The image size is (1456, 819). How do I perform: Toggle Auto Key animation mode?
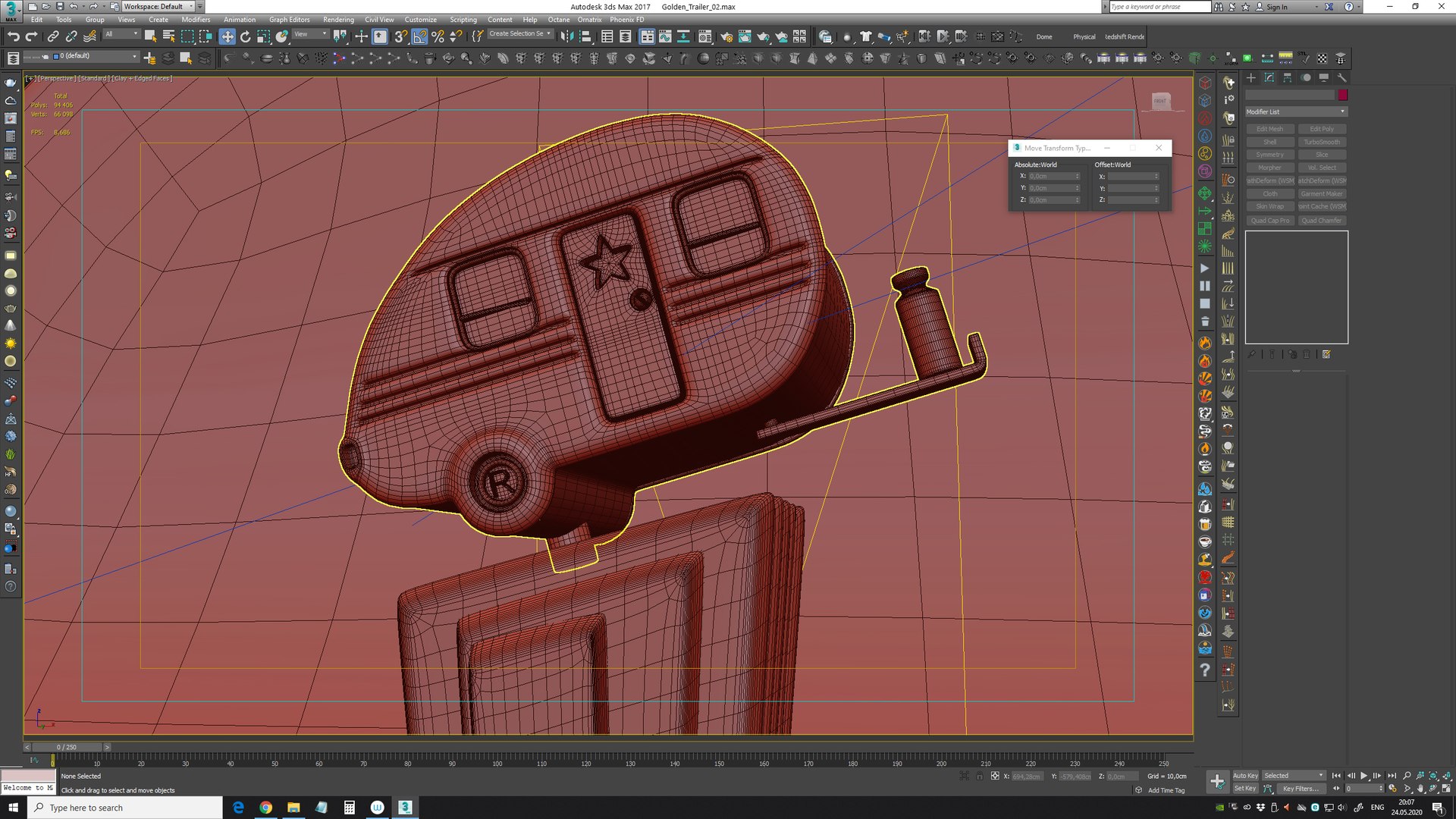click(x=1245, y=776)
